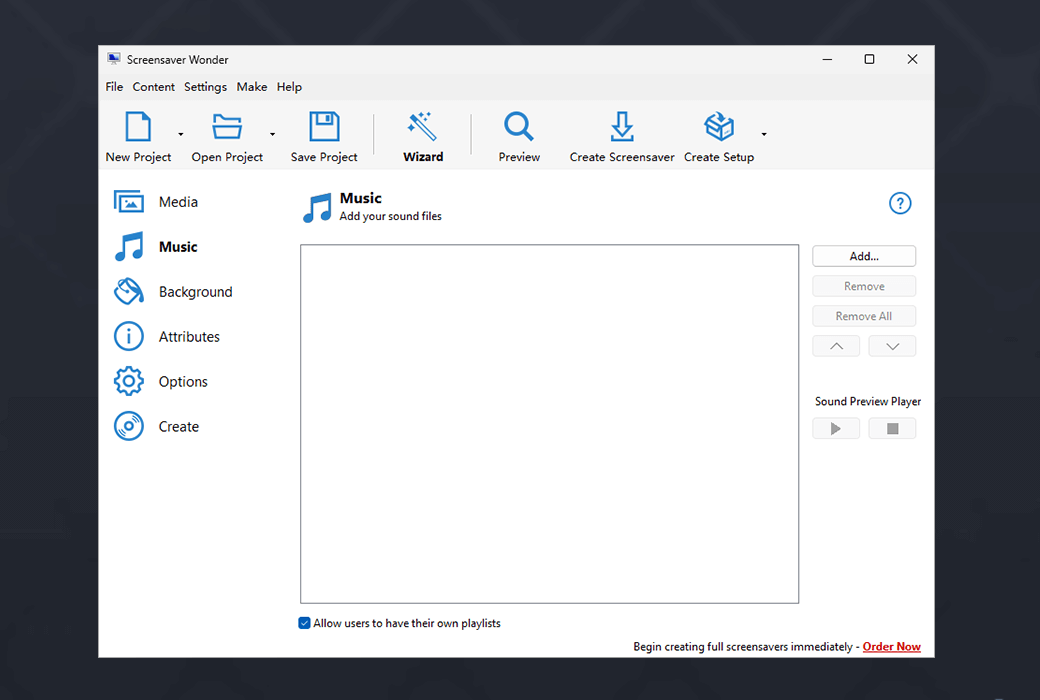Open the Settings menu
The width and height of the screenshot is (1040, 700).
coord(205,87)
